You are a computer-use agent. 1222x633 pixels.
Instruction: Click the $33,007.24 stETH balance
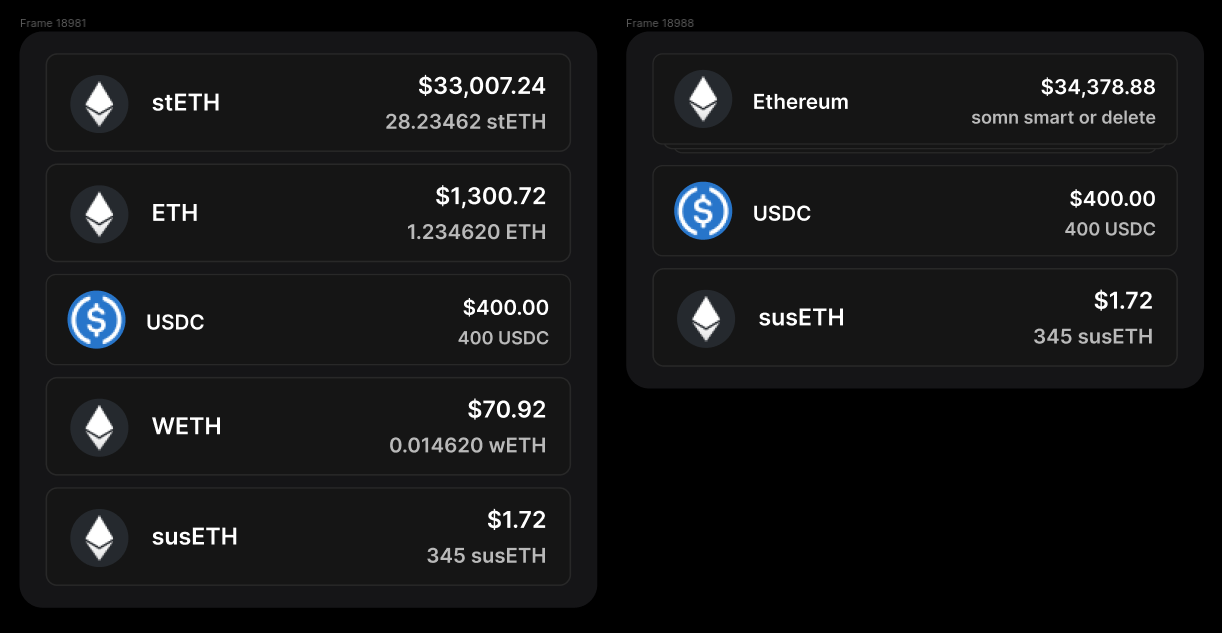(x=482, y=86)
